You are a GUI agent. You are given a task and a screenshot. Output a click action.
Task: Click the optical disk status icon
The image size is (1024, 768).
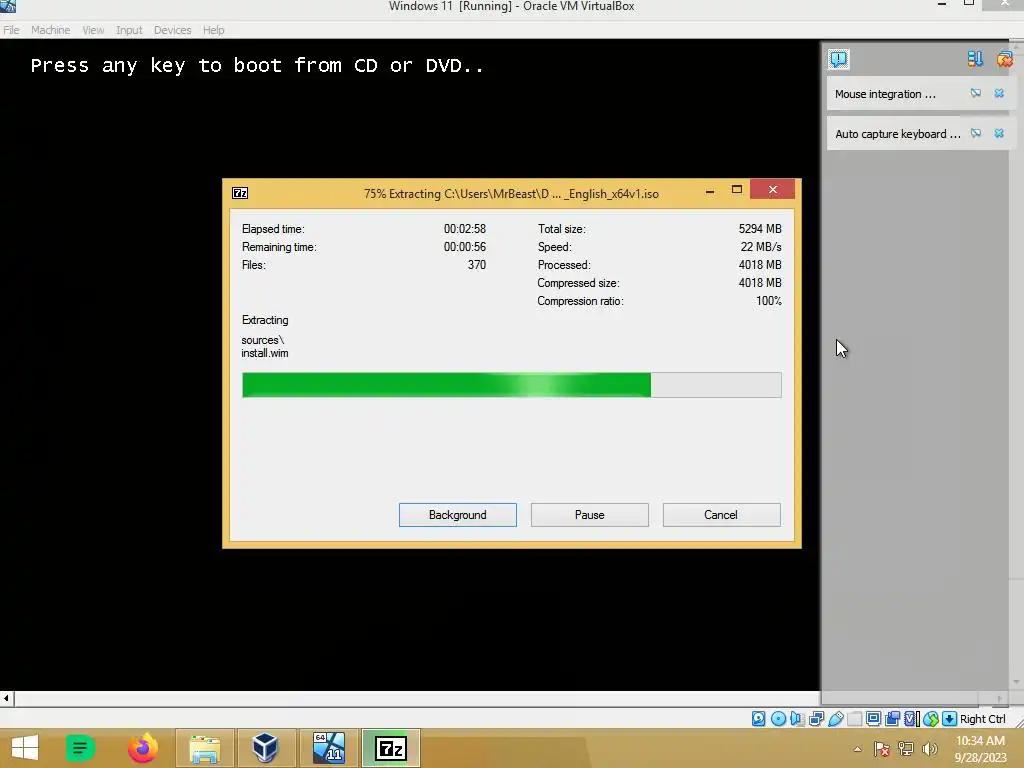778,719
